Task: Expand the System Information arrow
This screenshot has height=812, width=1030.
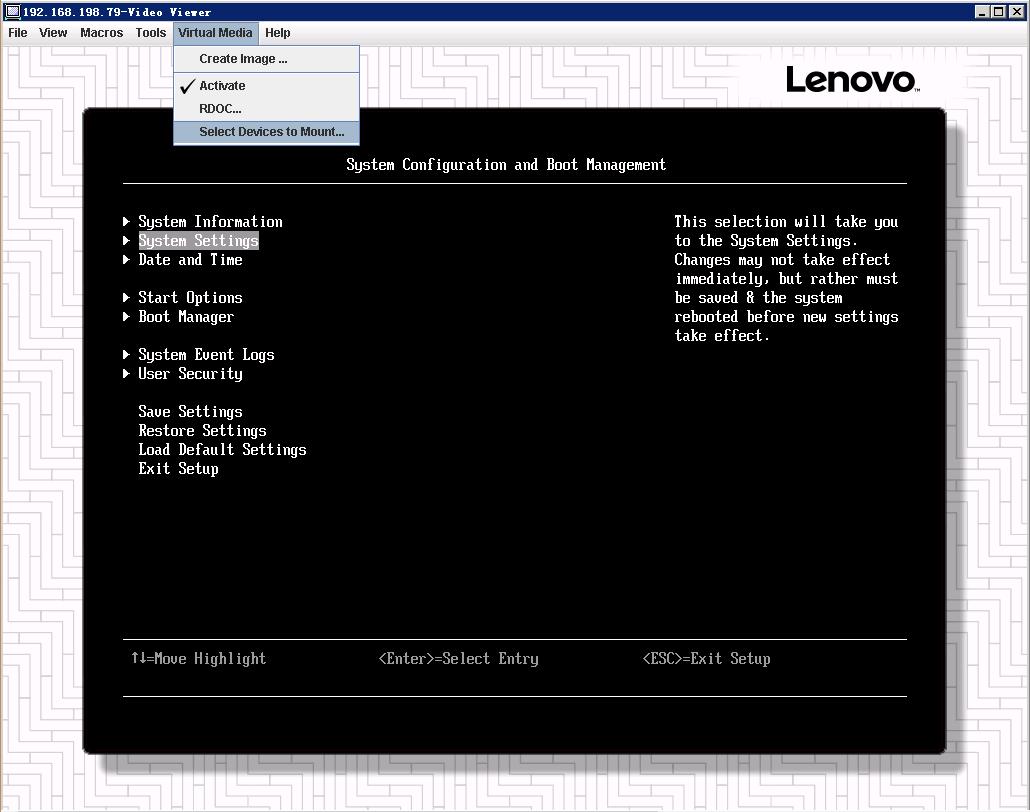Action: coord(127,222)
